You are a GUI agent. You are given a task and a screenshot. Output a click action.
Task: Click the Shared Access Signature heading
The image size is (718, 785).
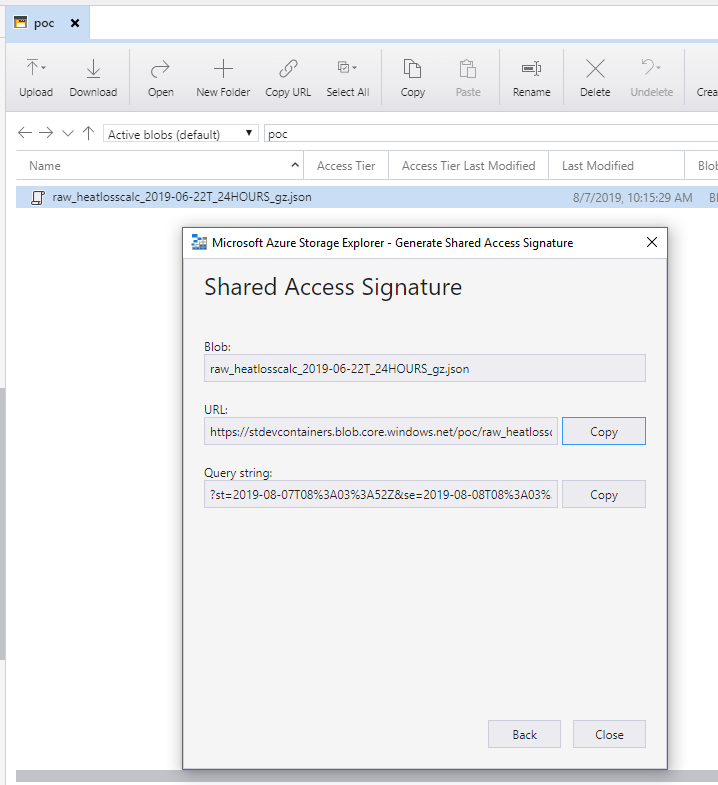[333, 287]
